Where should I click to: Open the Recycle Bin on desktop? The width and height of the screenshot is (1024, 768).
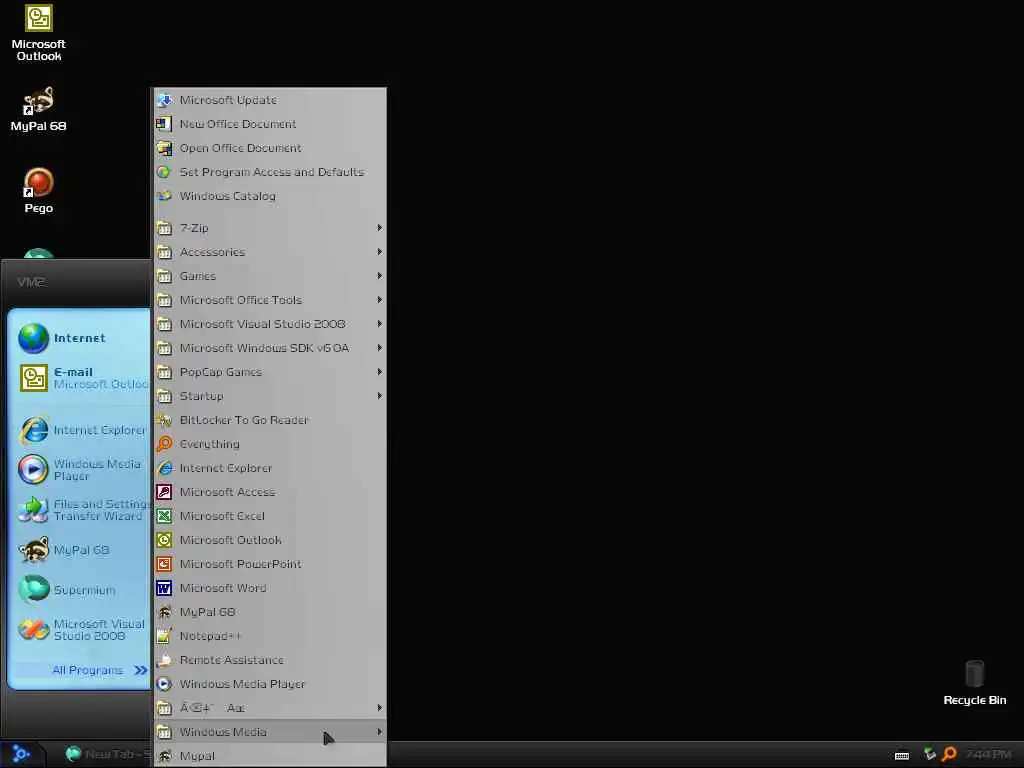[974, 682]
